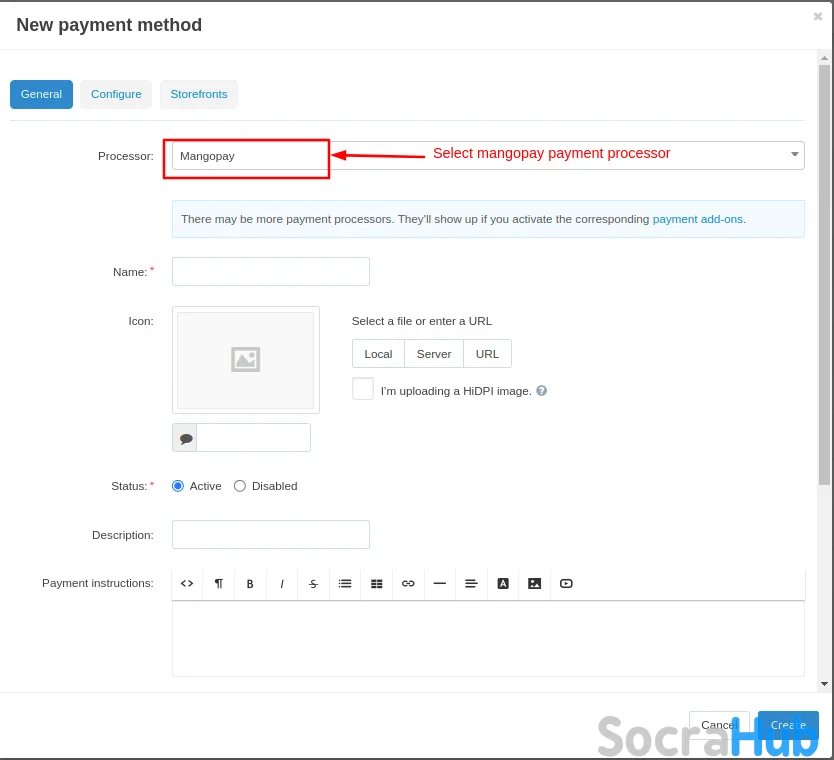Open the Processor dropdown arrow
The image size is (834, 760).
795,154
